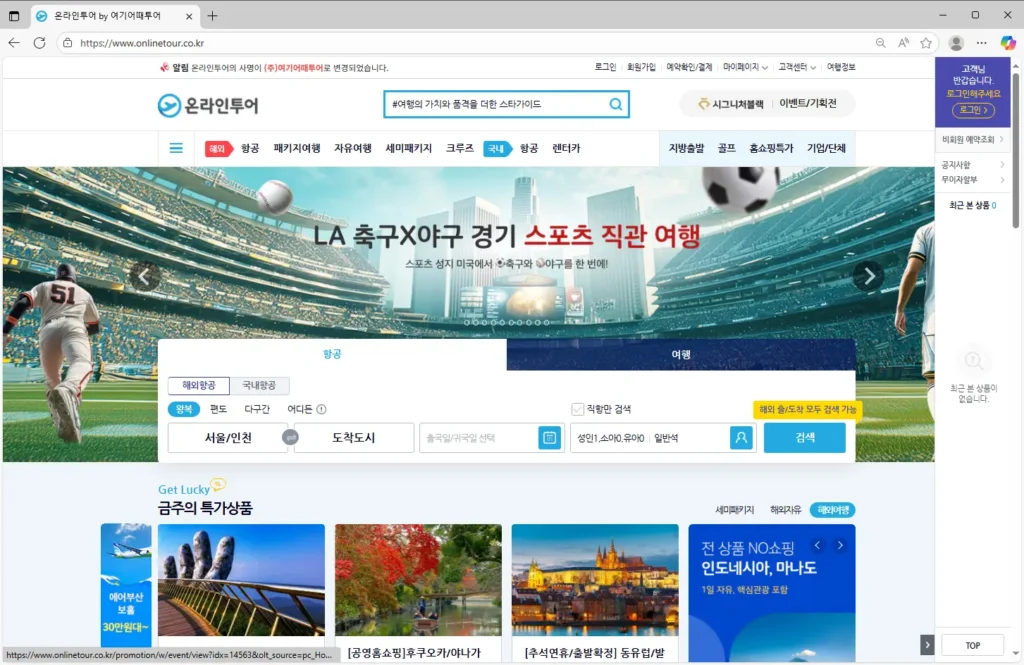Expand 비회원 예약조회 in the sidebar

coord(973,139)
